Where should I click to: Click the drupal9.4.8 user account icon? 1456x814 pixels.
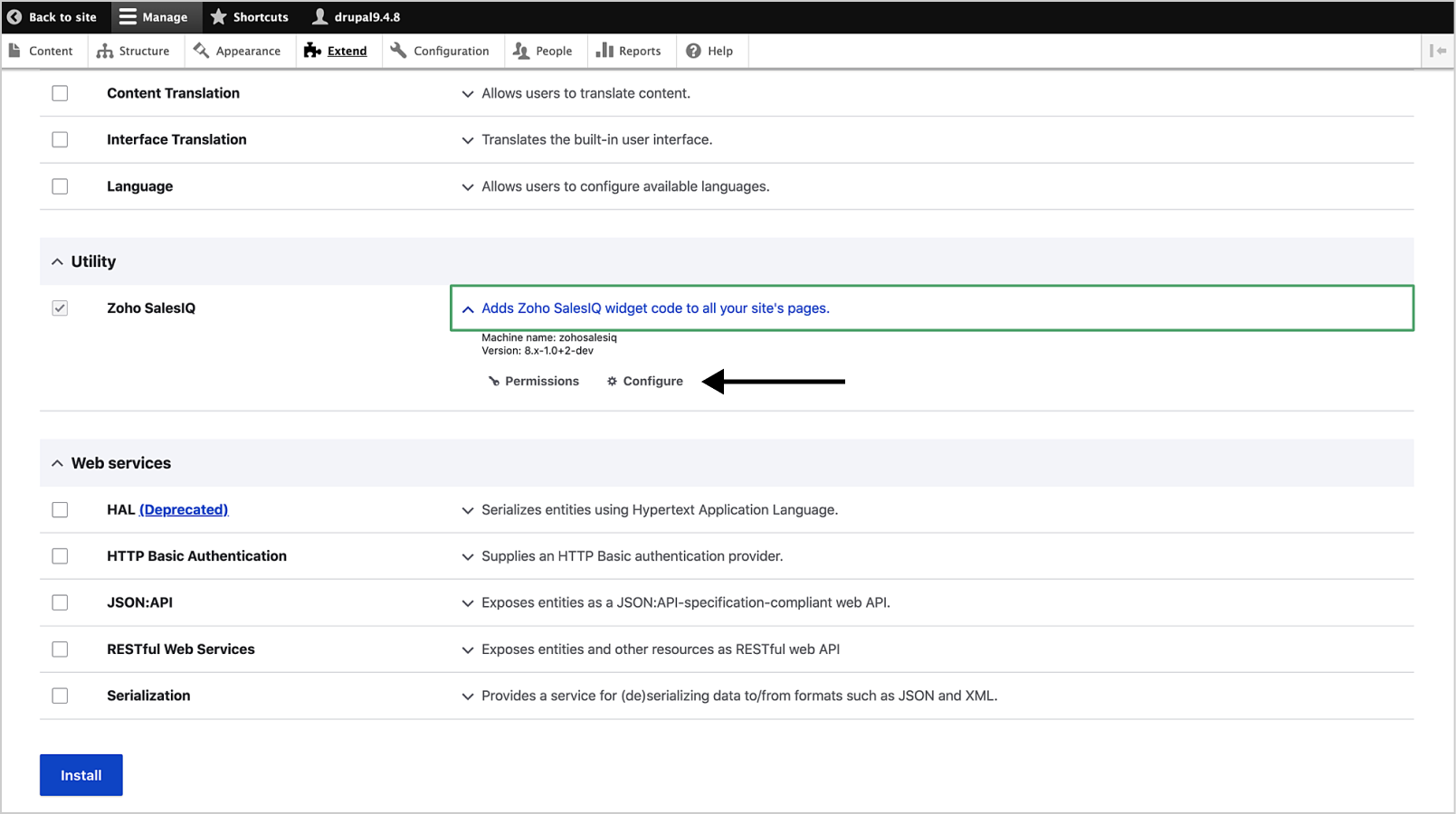320,17
